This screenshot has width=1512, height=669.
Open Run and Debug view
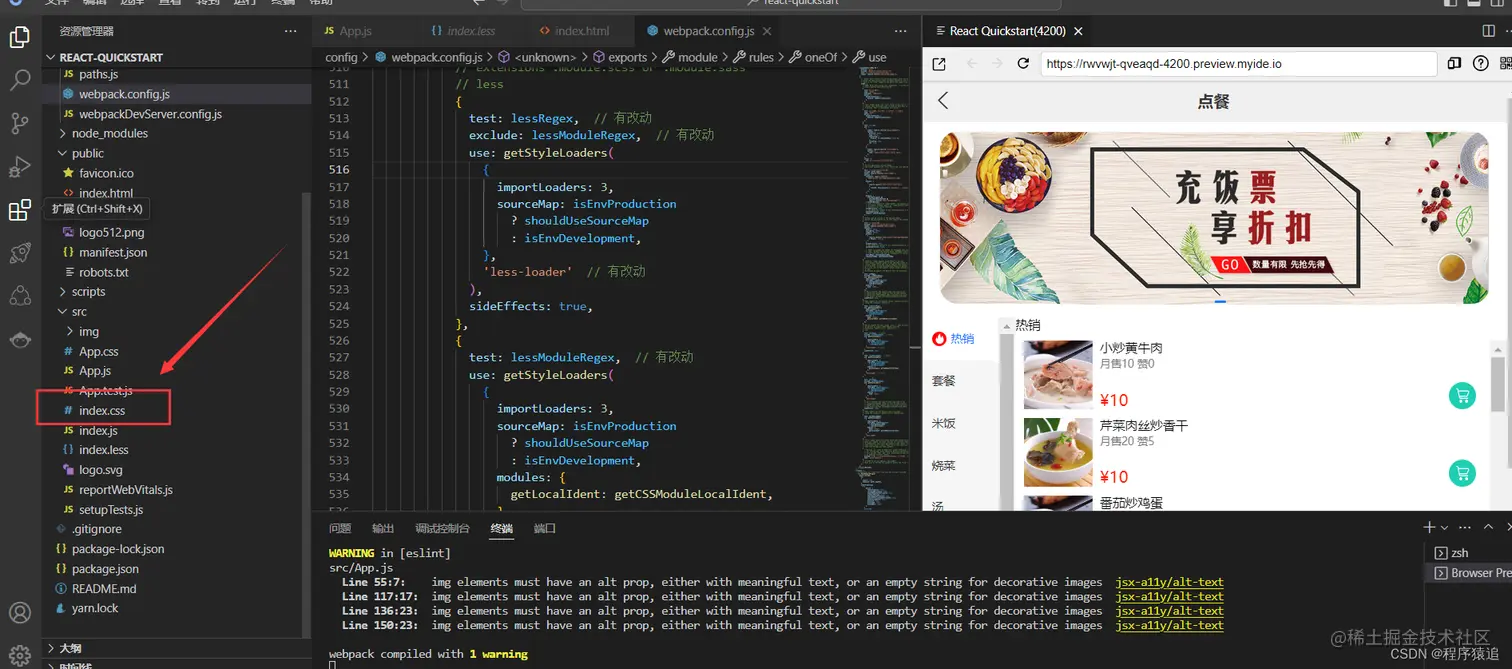click(20, 167)
